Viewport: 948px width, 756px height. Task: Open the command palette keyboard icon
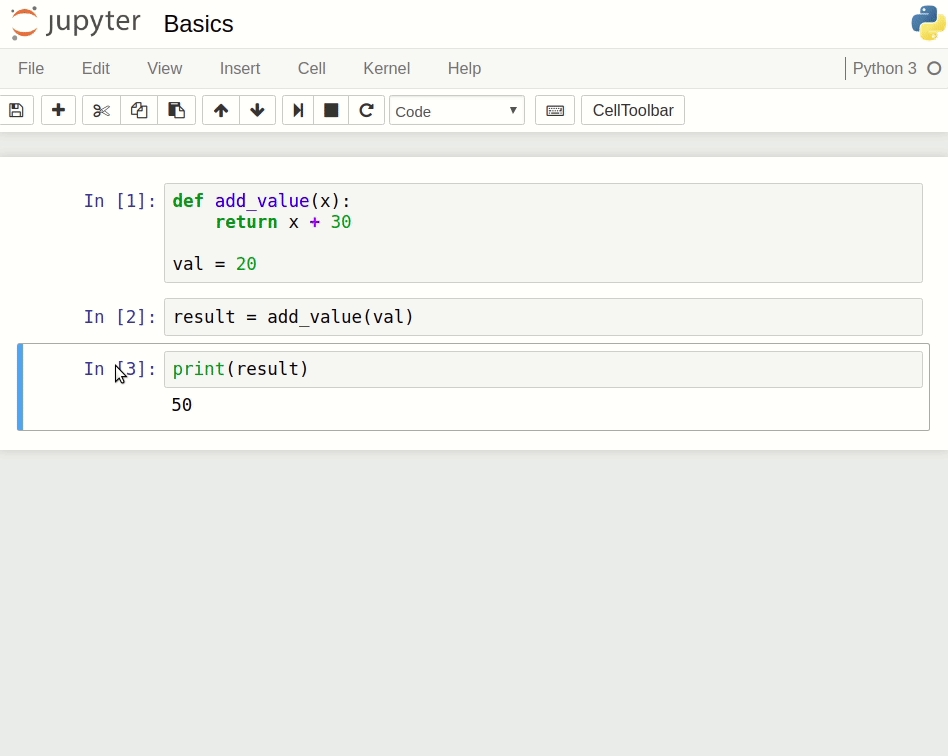click(555, 110)
